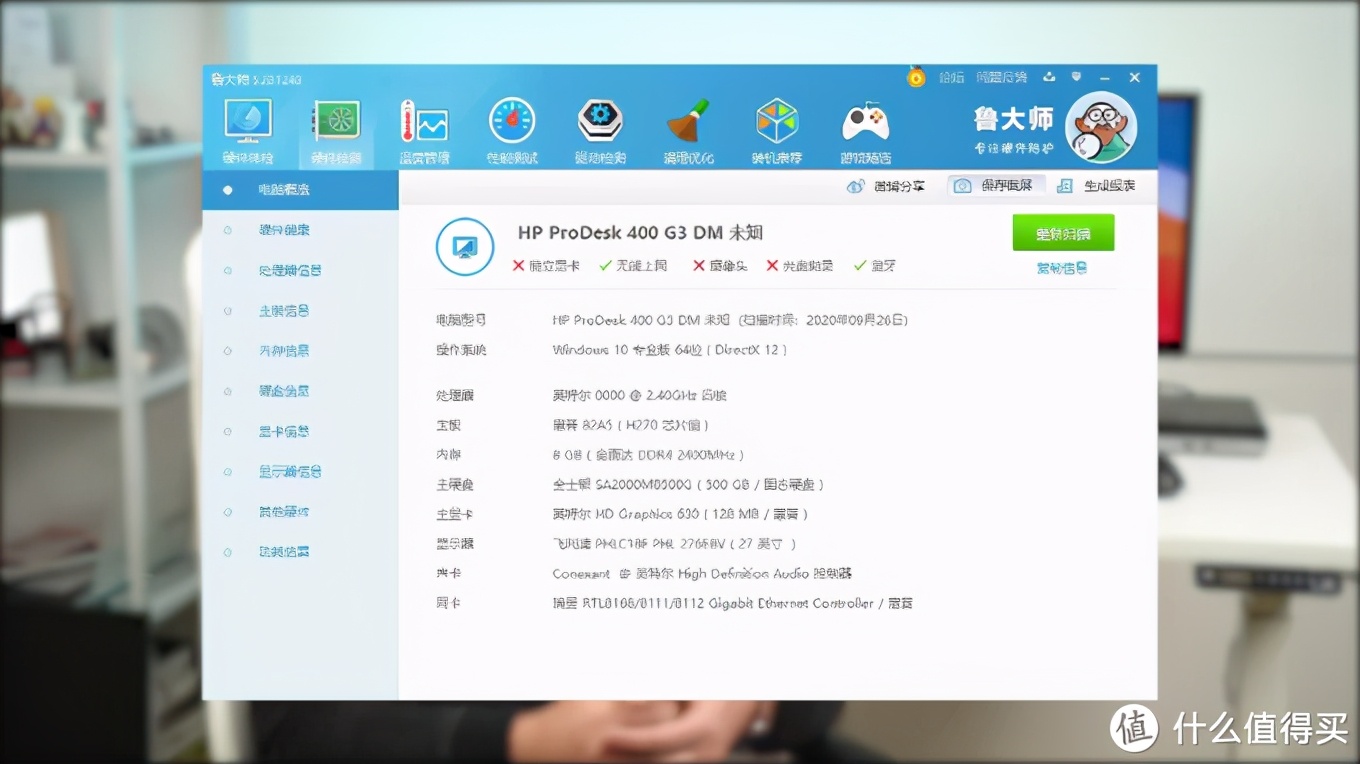Click green check Bluetooth status label
Viewport: 1360px width, 764px height.
click(x=875, y=266)
